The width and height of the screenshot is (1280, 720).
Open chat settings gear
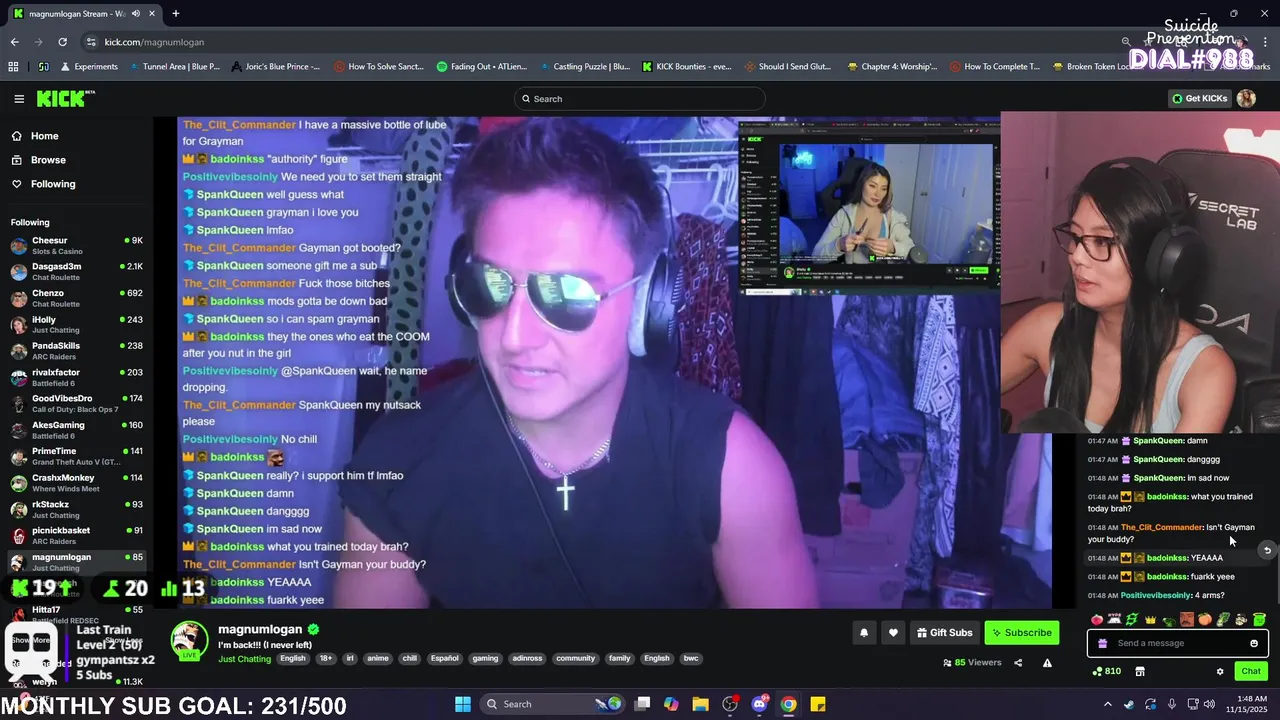(1220, 671)
